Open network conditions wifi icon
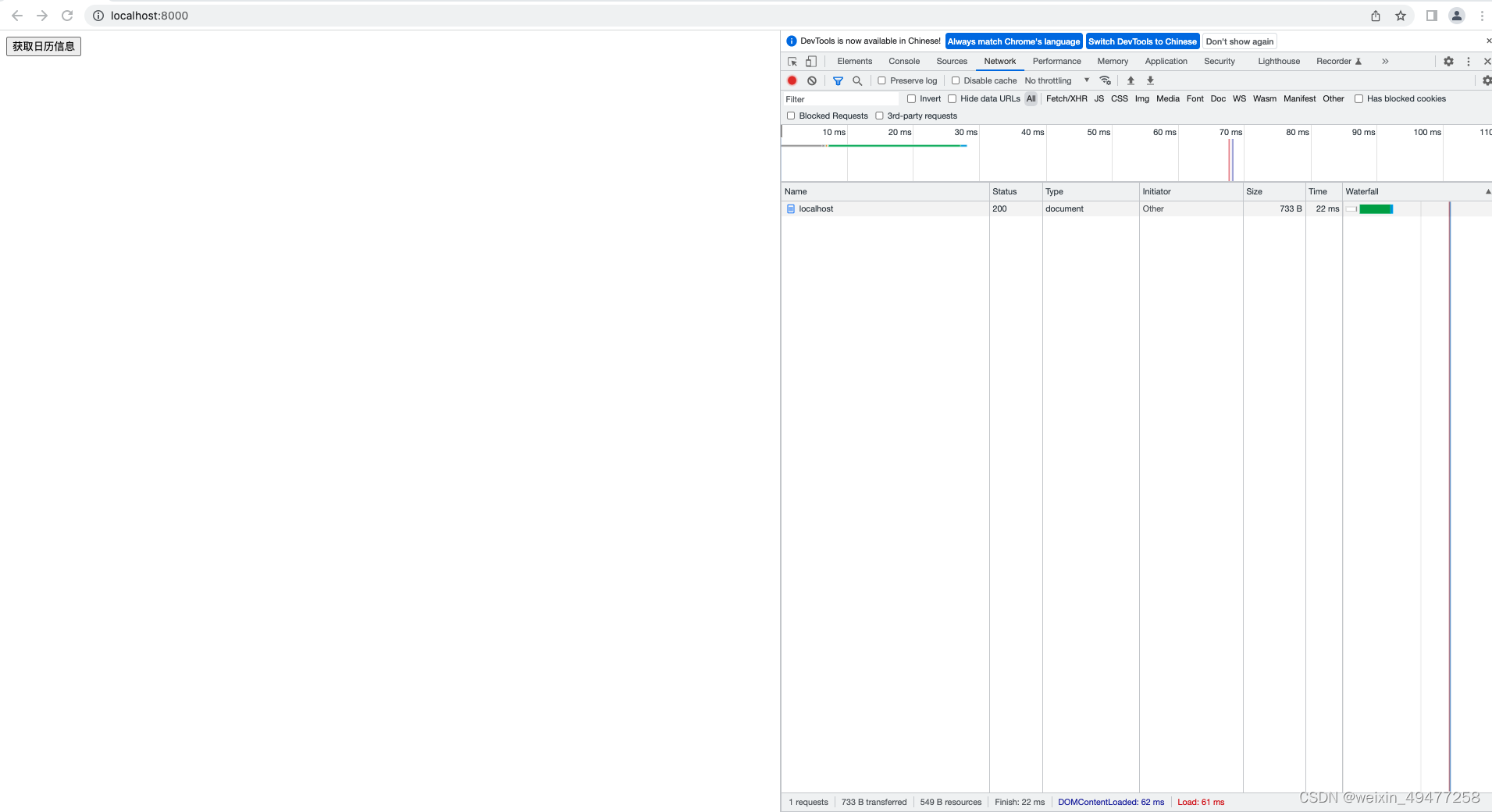Image resolution: width=1492 pixels, height=812 pixels. [x=1105, y=80]
